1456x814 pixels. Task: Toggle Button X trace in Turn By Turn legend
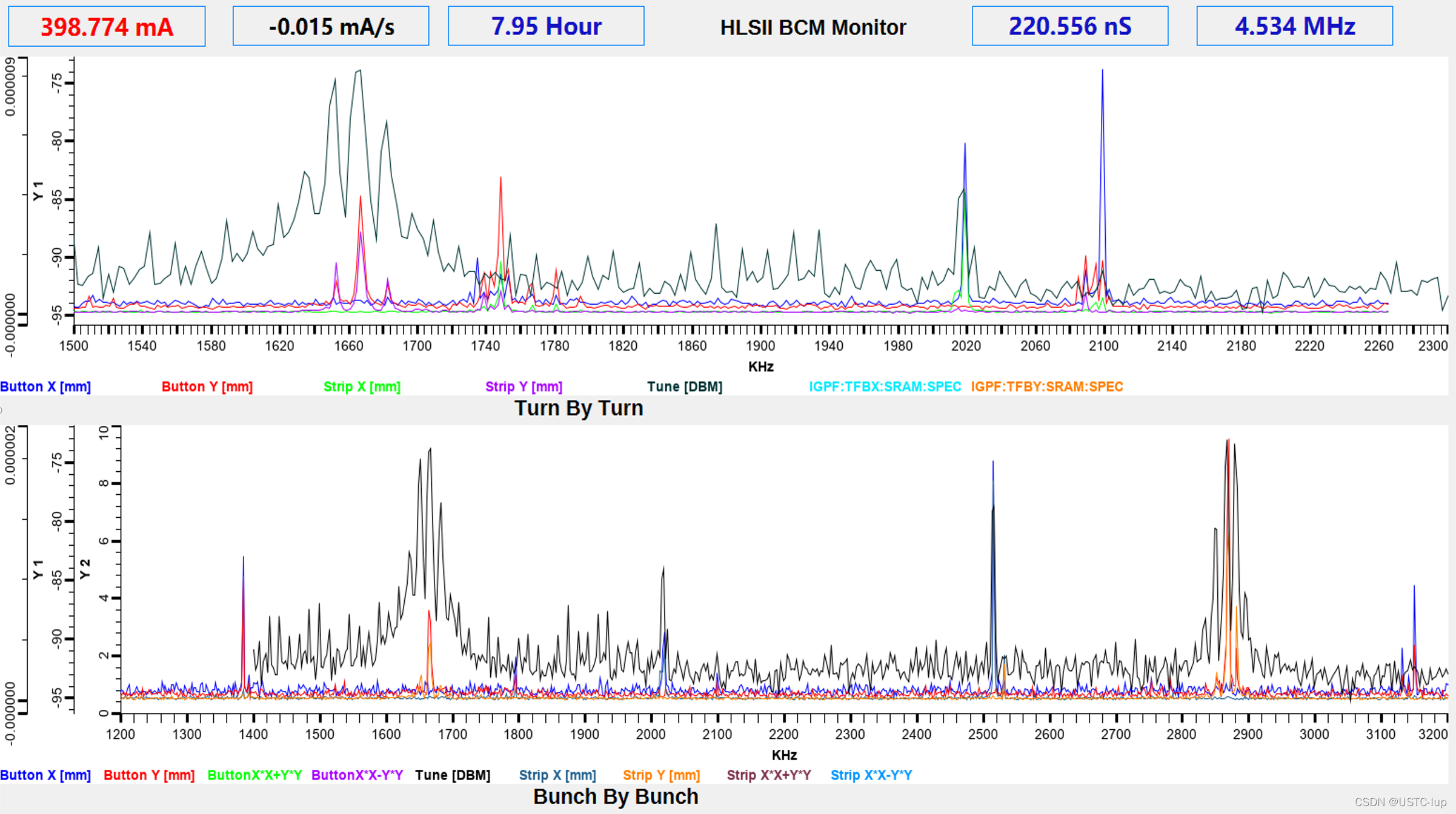45,386
